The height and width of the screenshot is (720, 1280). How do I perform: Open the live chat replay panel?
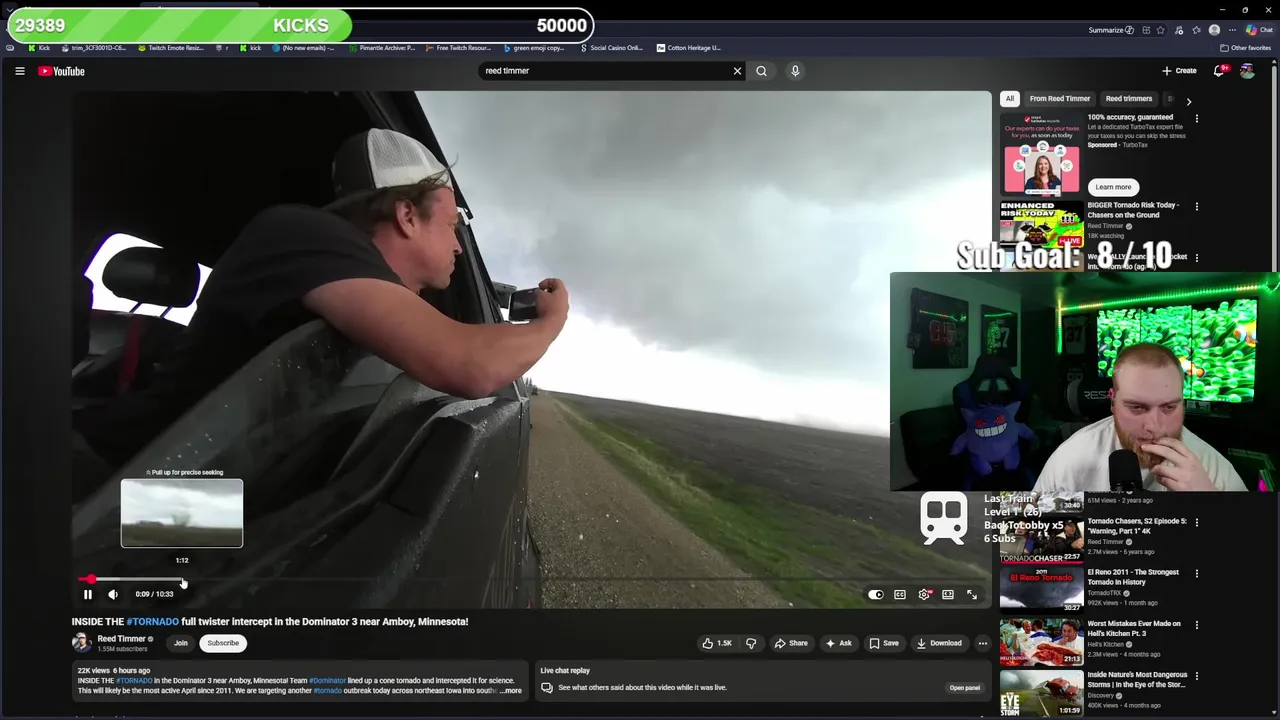[x=965, y=688]
